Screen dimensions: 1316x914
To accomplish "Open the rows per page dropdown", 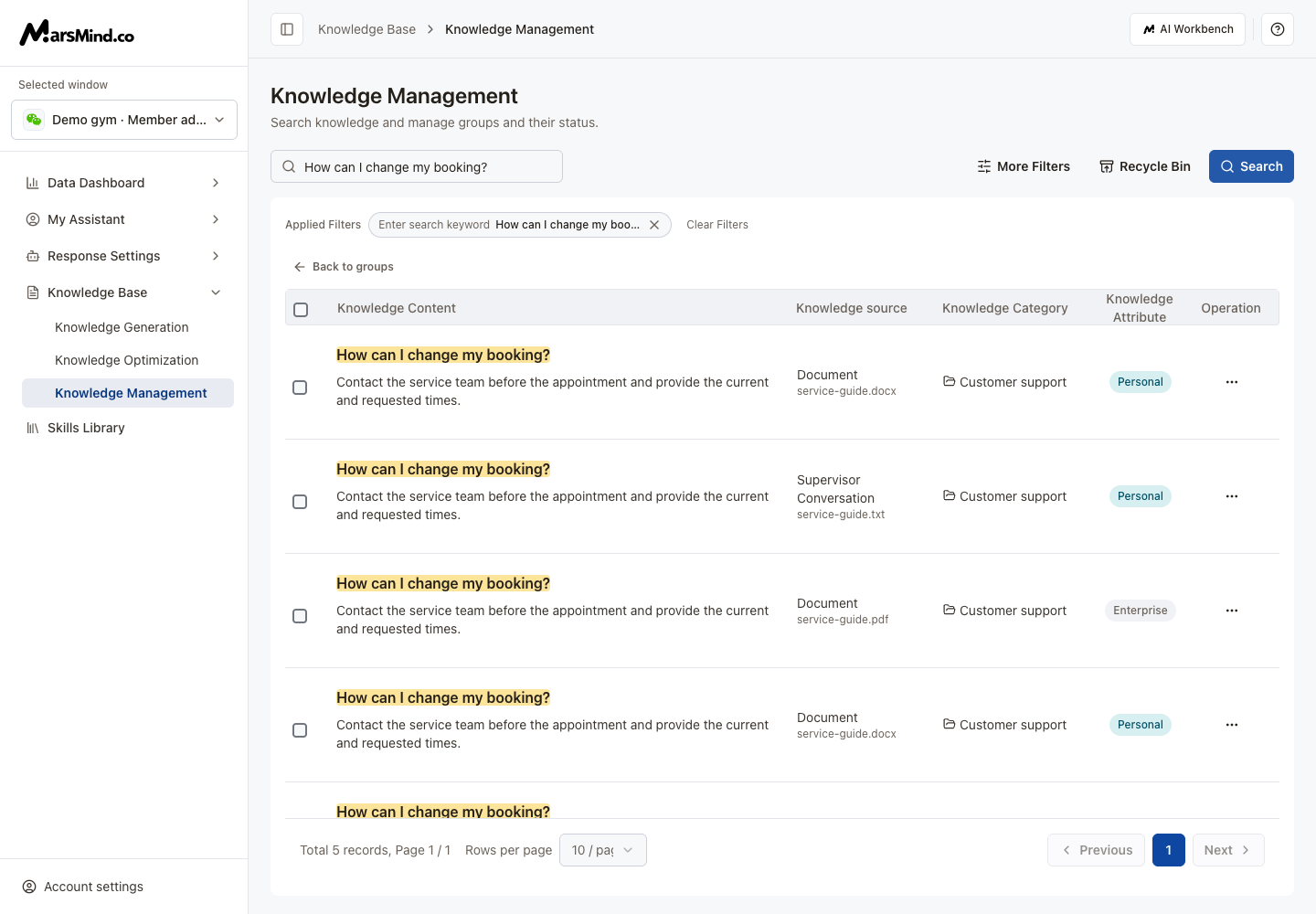I will (x=603, y=850).
